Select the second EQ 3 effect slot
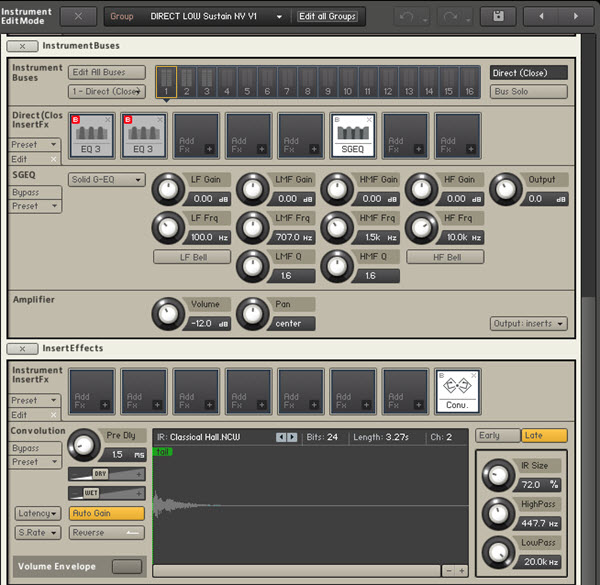600x585 pixels. pos(143,138)
